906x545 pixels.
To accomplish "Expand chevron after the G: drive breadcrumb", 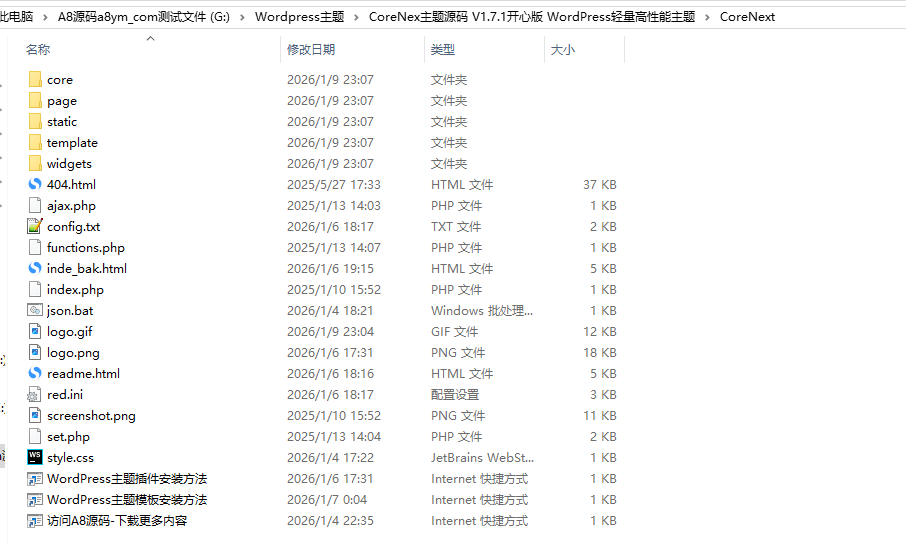I will click(242, 17).
